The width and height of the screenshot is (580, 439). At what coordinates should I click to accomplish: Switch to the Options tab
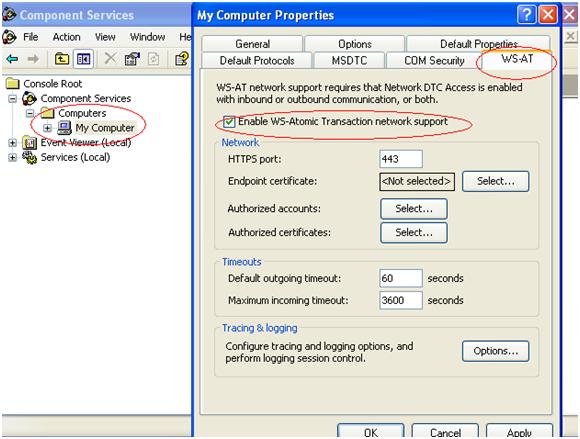tap(355, 44)
